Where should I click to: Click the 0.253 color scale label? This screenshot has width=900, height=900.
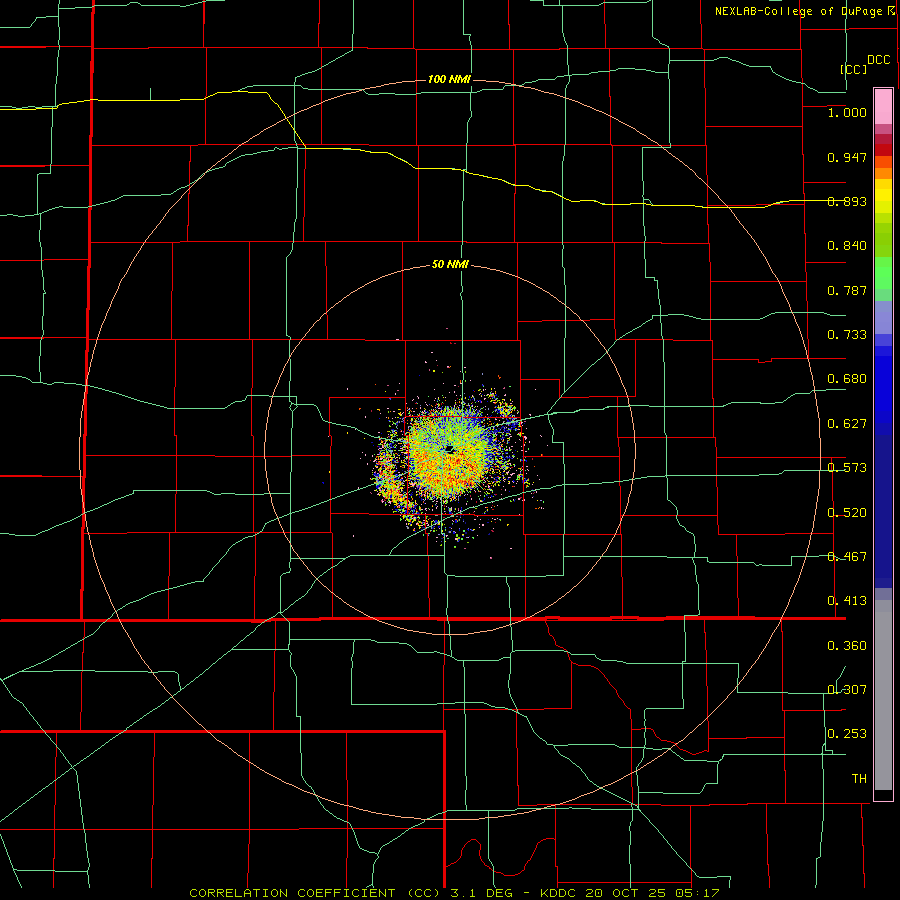tap(847, 734)
